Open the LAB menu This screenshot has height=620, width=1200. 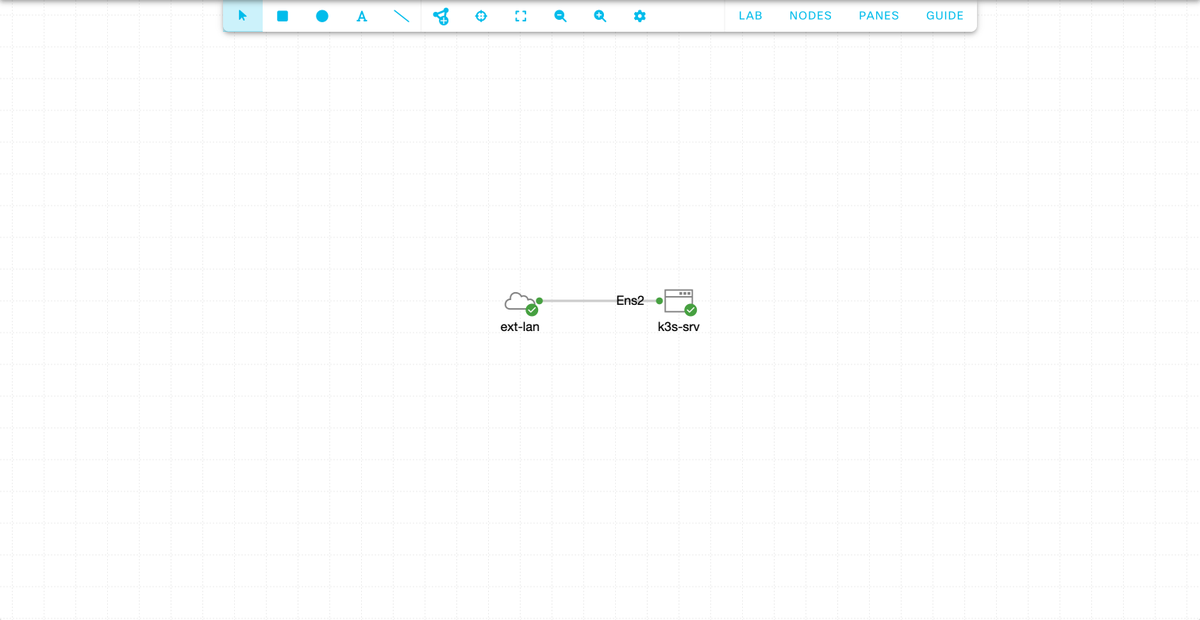point(751,16)
